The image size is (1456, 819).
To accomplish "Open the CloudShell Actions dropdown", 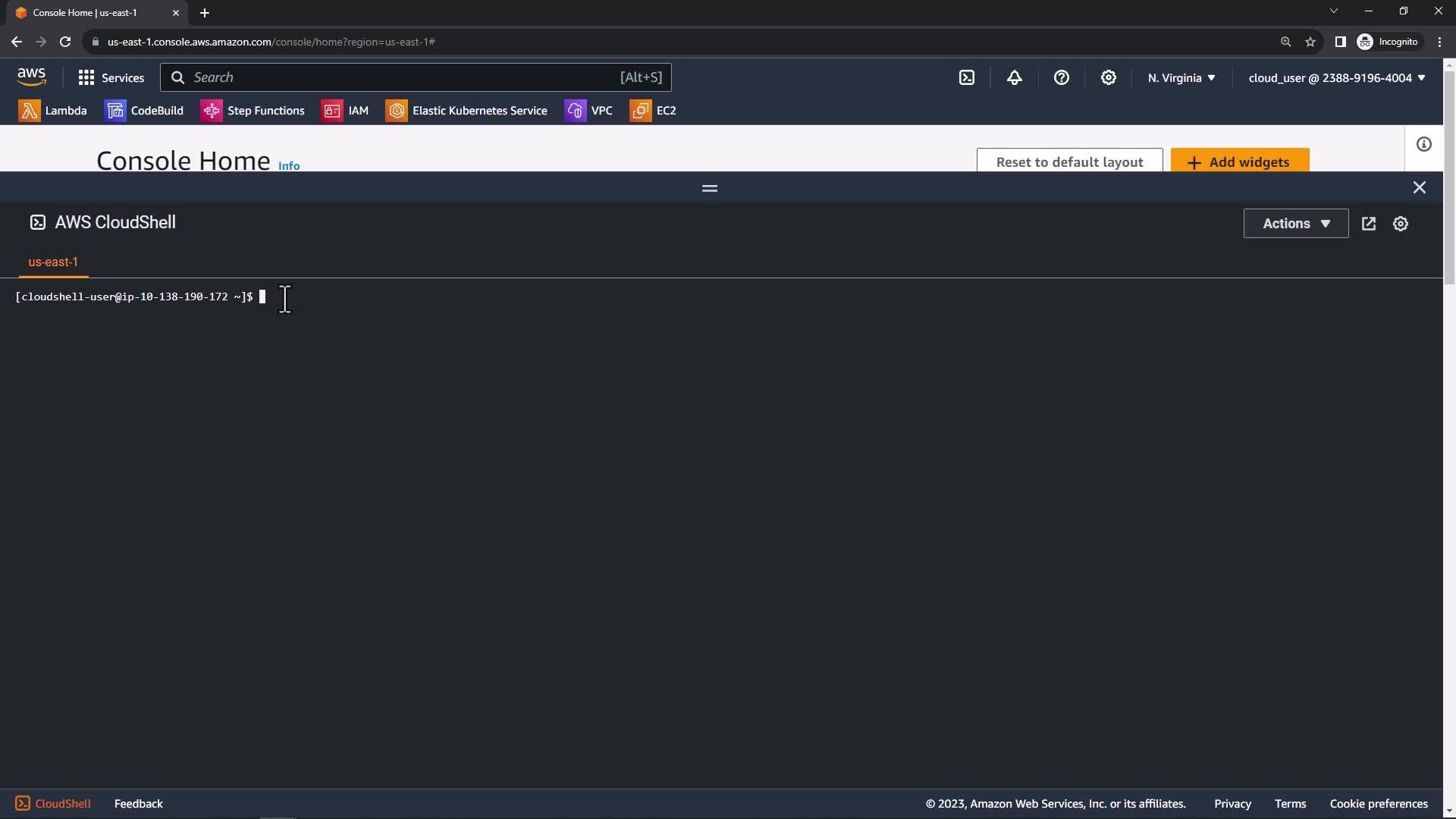I will (x=1295, y=224).
